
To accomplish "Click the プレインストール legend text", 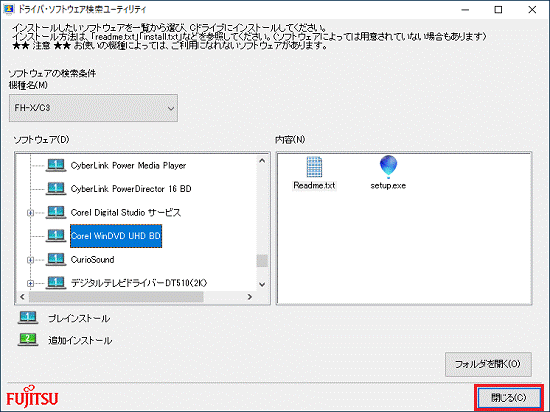I will [x=79, y=318].
